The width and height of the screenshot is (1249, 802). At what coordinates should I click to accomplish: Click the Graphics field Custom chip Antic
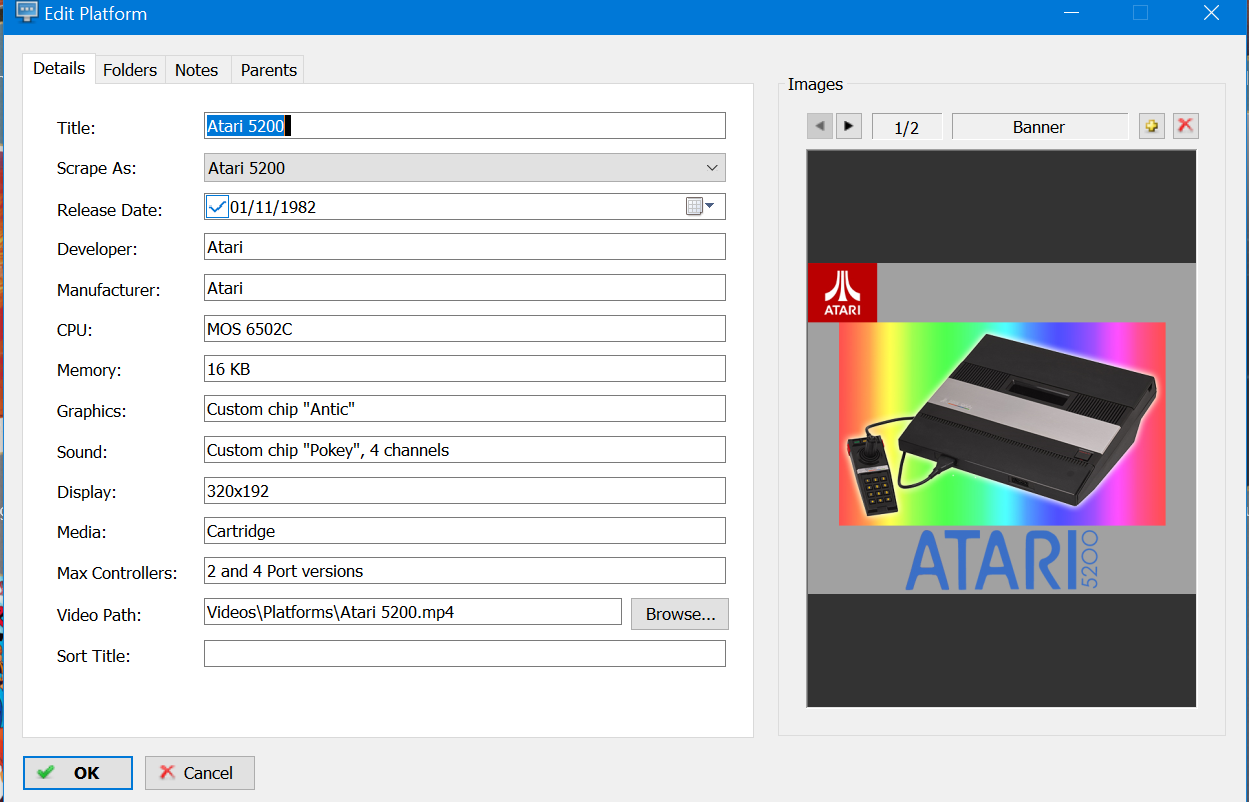[x=465, y=409]
